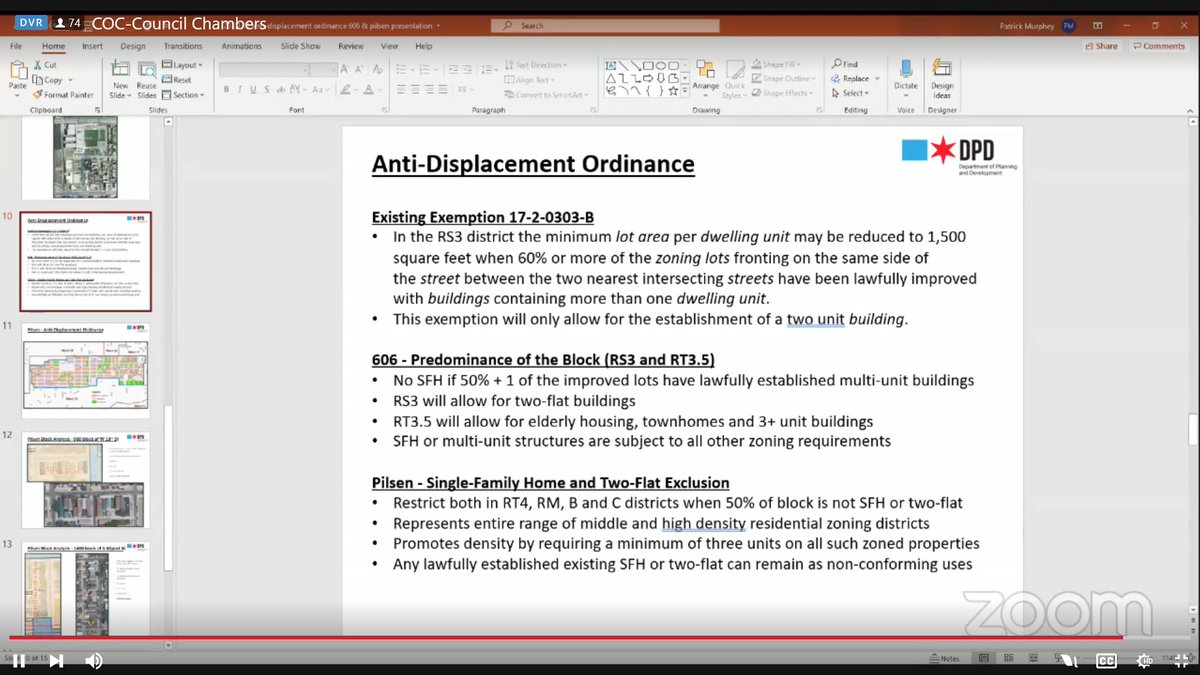The image size is (1200, 675).
Task: Click the Cut scissors command
Action: click(x=44, y=65)
